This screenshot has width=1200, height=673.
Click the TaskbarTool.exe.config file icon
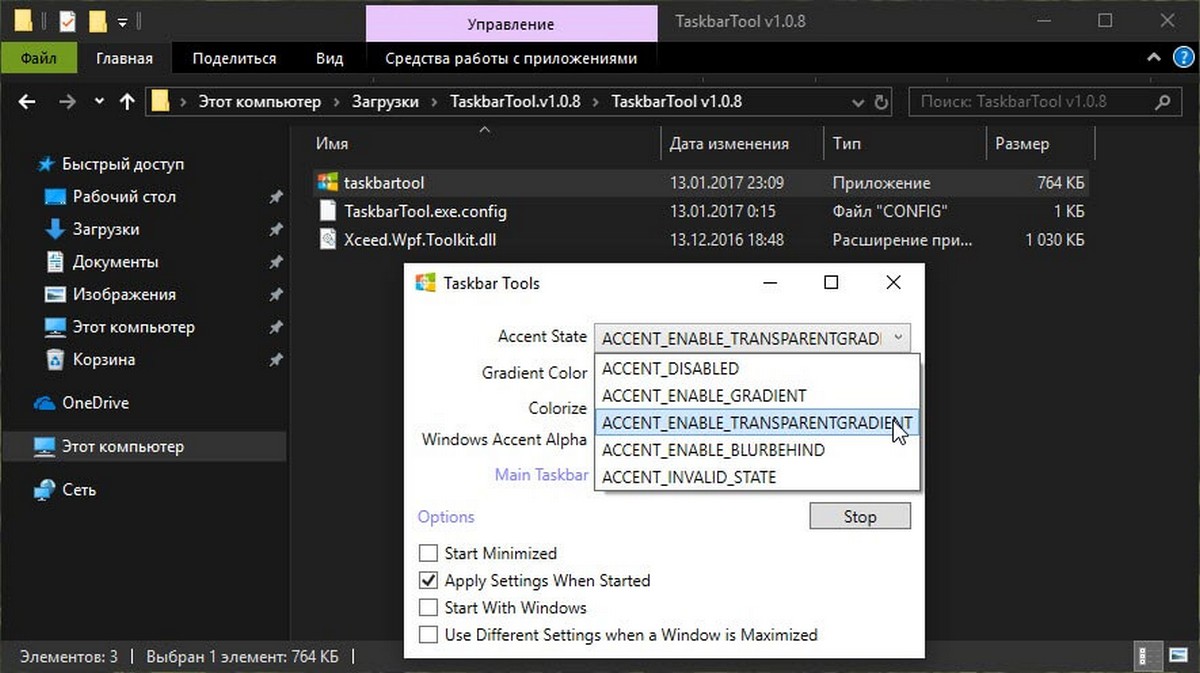pyautogui.click(x=327, y=211)
